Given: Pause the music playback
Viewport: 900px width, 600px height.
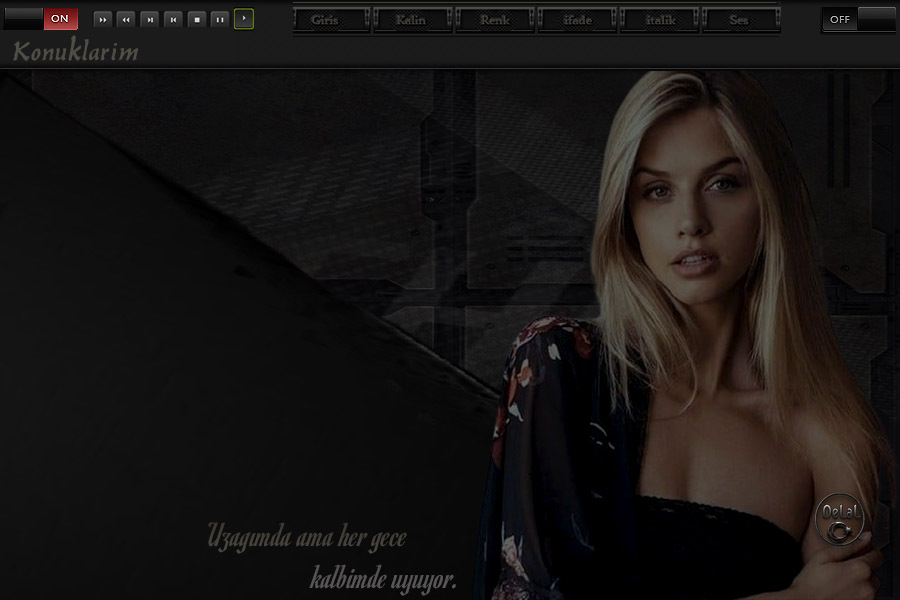Looking at the screenshot, I should click(220, 19).
